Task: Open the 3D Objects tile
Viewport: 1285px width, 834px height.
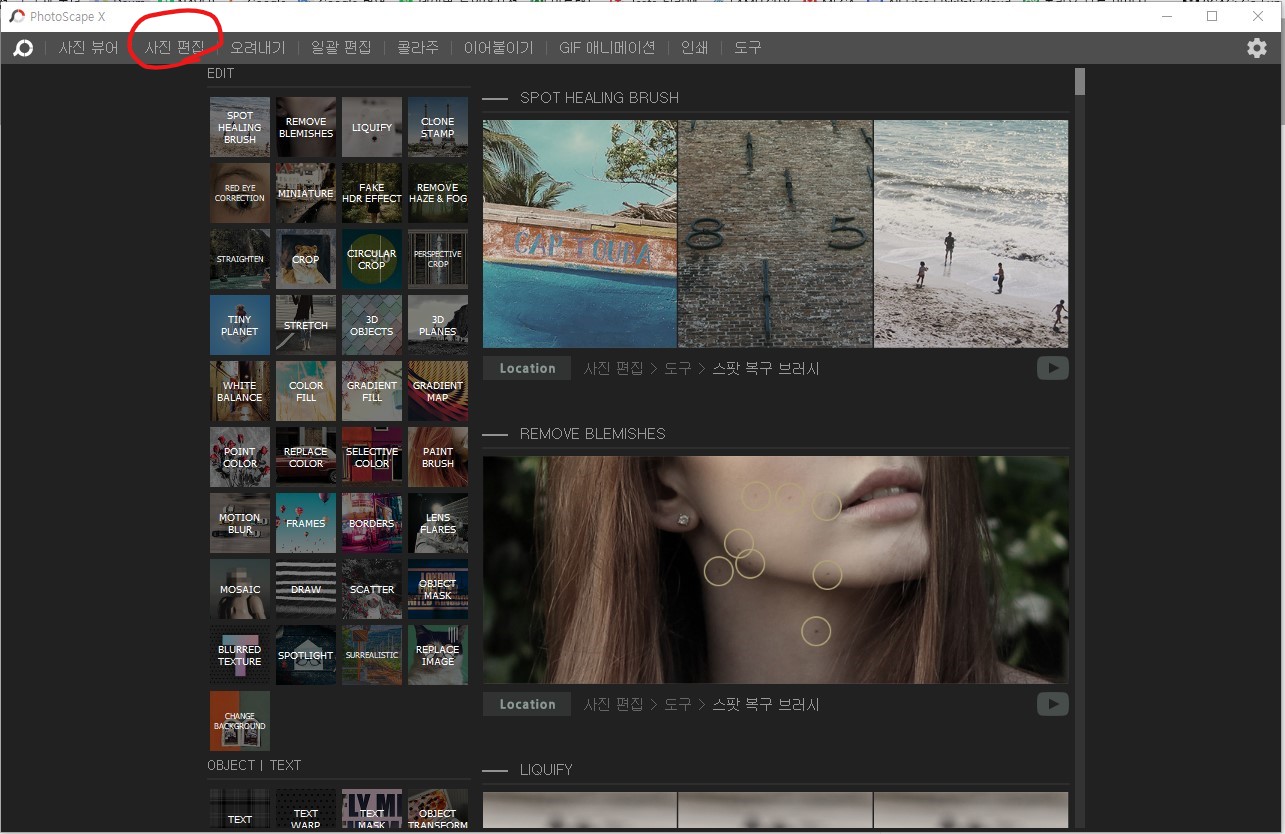Action: pyautogui.click(x=372, y=325)
